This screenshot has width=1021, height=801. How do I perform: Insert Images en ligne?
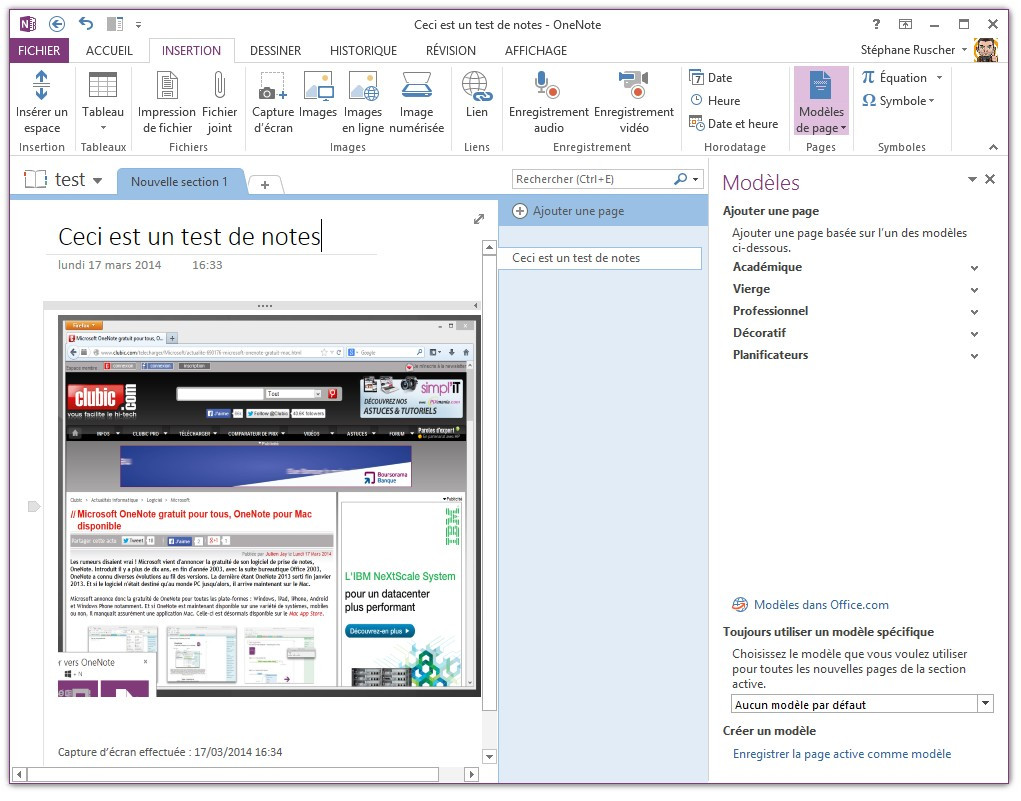(363, 102)
